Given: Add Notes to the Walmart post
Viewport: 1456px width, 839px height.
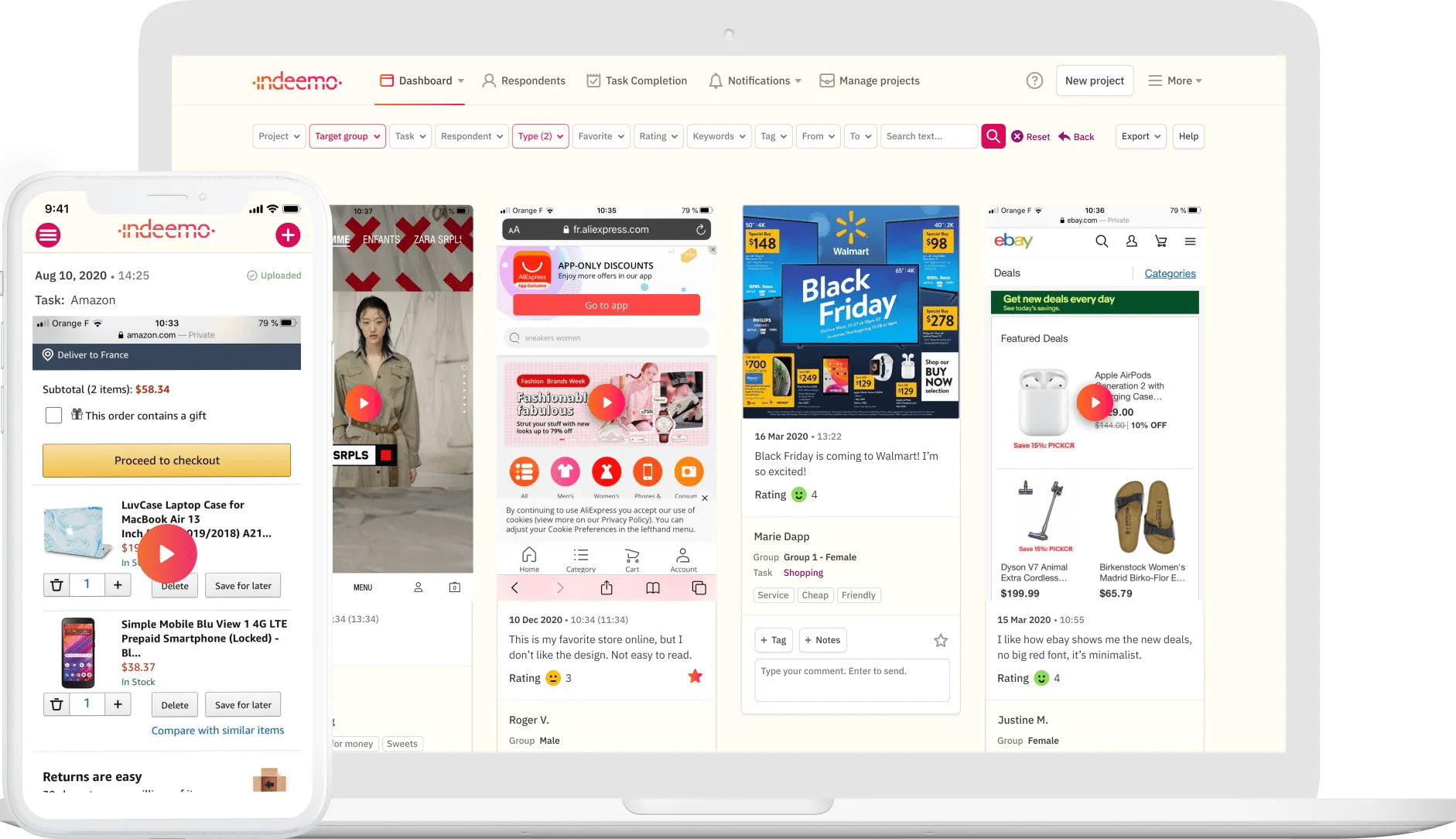Looking at the screenshot, I should point(822,640).
